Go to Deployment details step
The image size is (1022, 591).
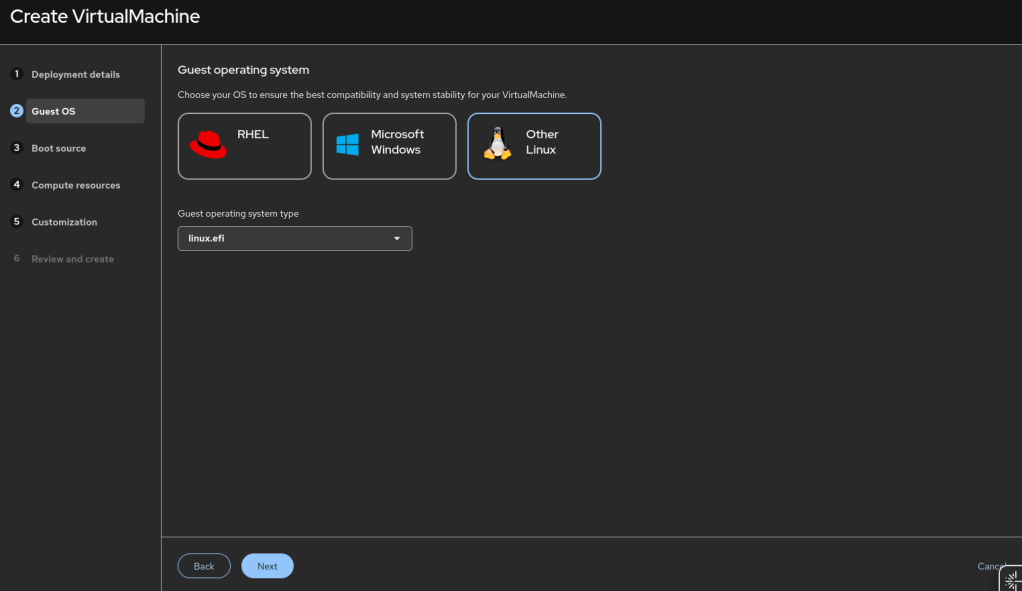76,74
